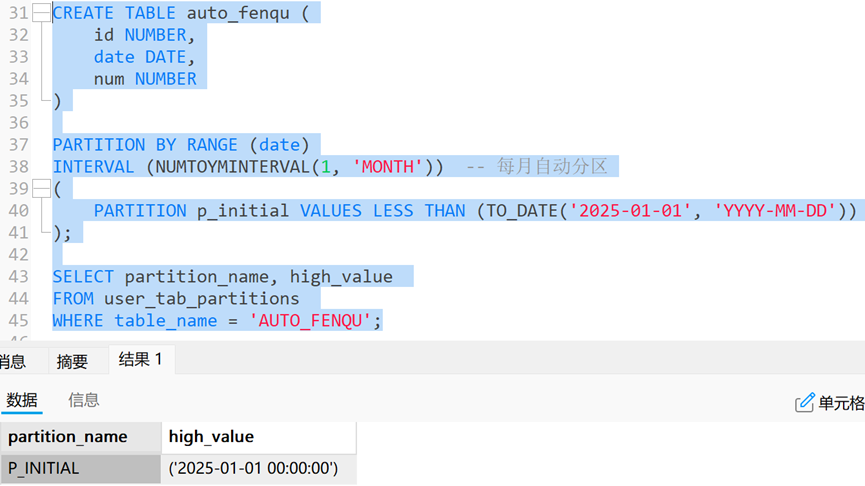Click the 单元格 edit icon
The width and height of the screenshot is (865, 486).
[805, 403]
